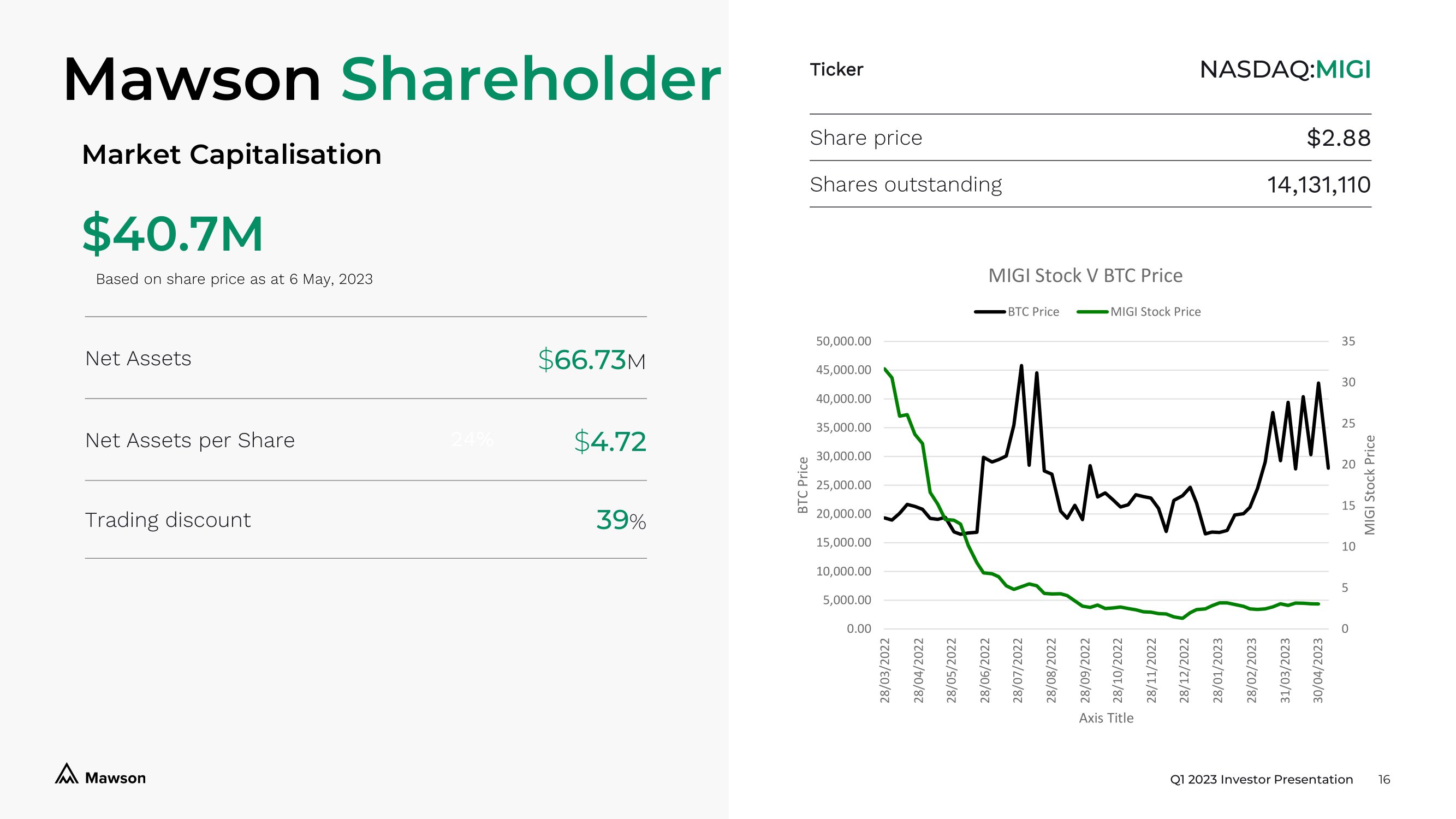Click the Mawson mountain logo icon
This screenshot has height=819, width=1456.
[x=66, y=774]
